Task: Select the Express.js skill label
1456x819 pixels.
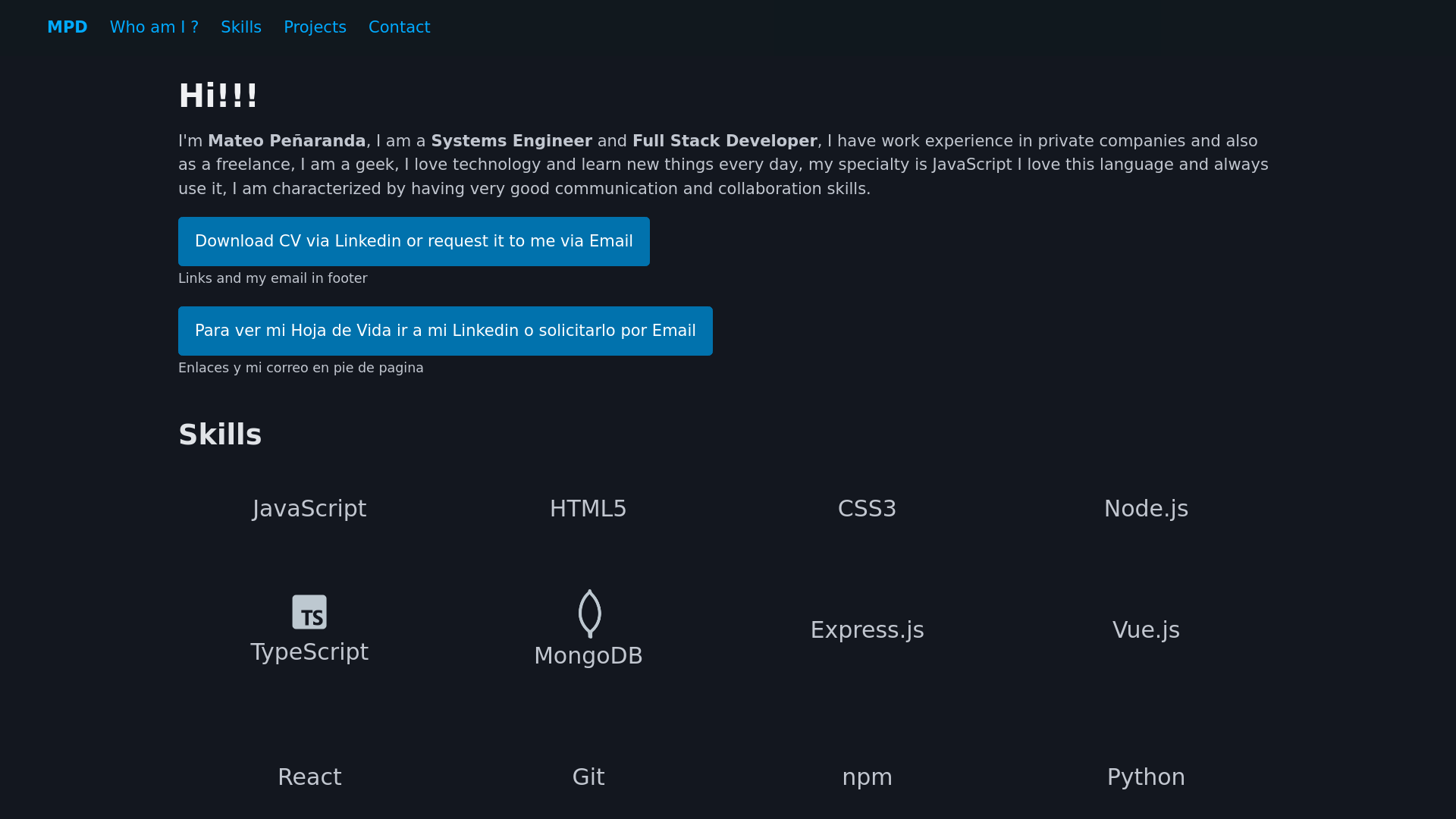Action: (868, 630)
